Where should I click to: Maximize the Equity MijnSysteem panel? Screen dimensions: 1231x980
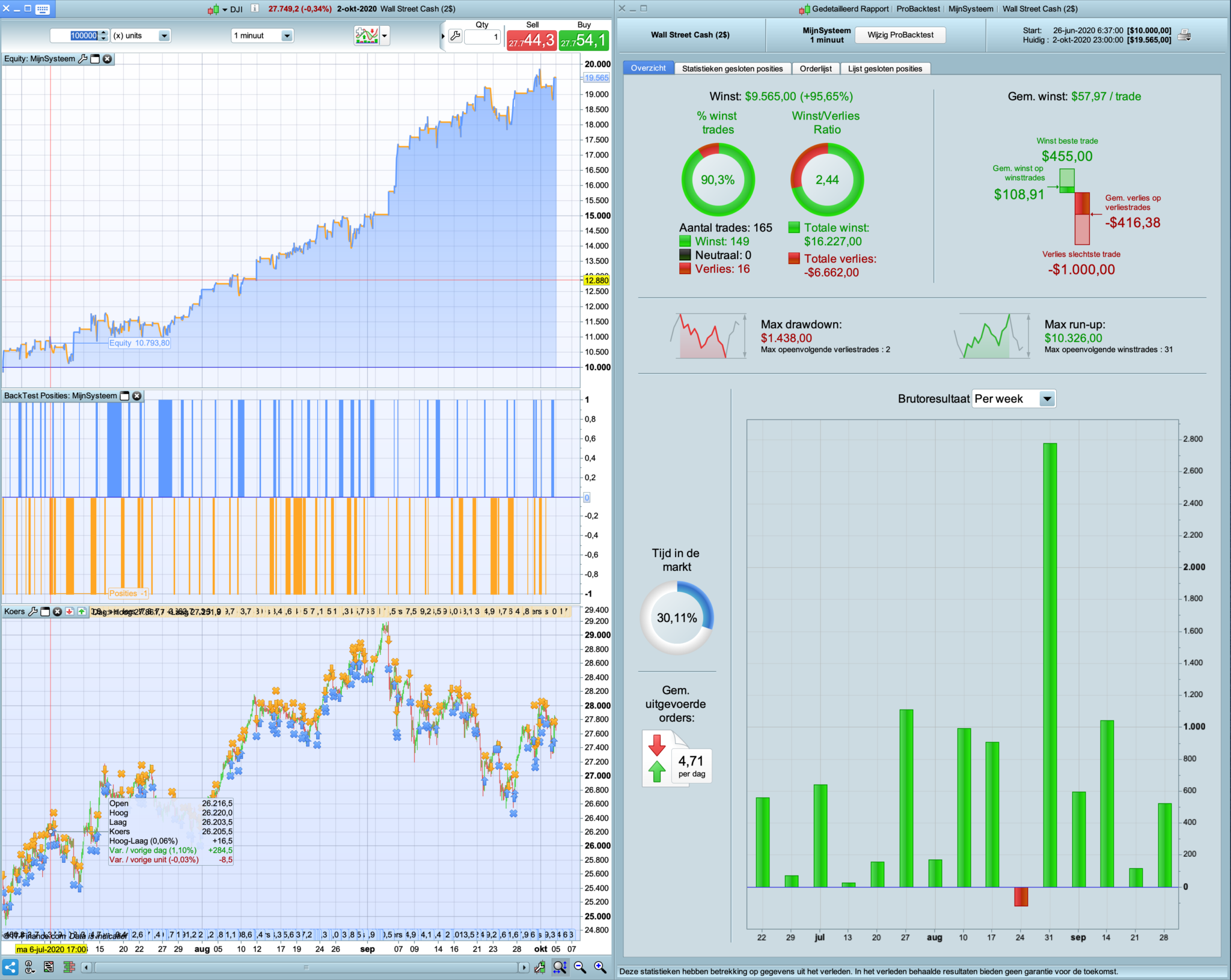click(x=95, y=59)
